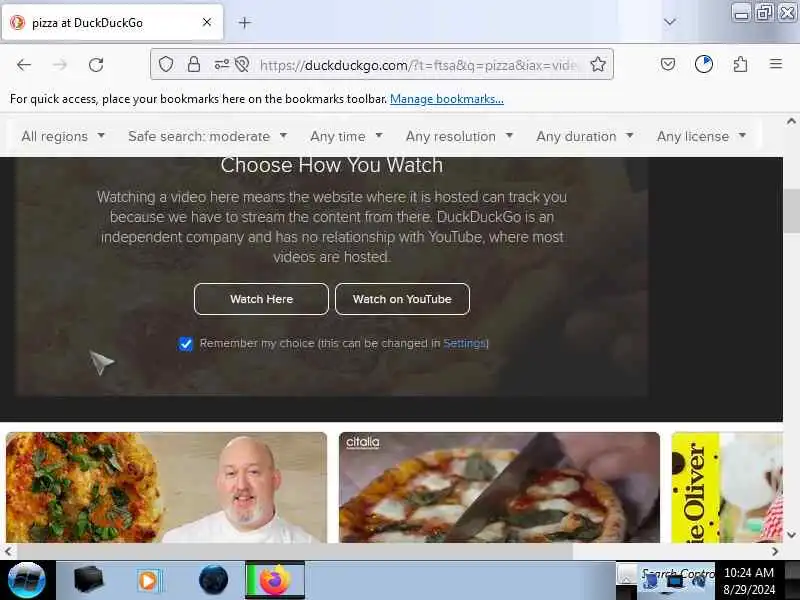Expand the Any license filter
Screen dimensions: 800x600
pos(702,136)
